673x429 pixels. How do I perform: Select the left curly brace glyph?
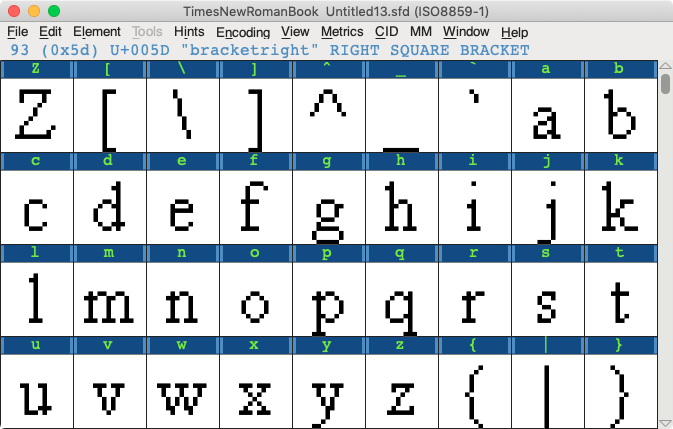coord(475,391)
